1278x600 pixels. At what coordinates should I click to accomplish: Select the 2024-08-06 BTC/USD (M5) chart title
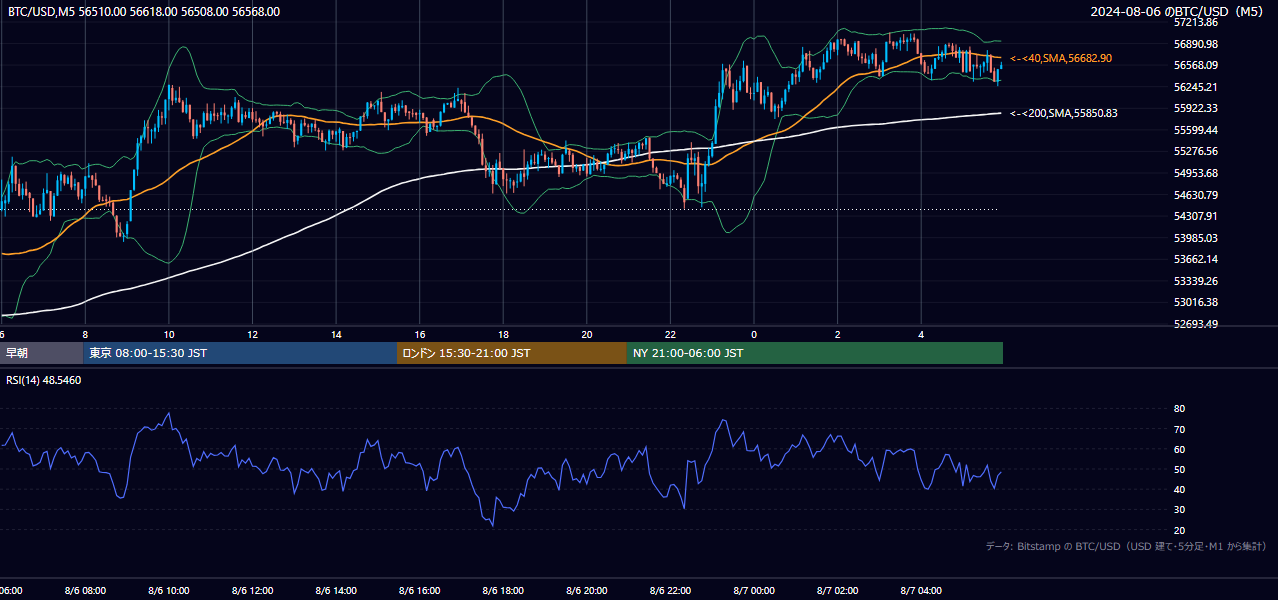click(x=1179, y=12)
